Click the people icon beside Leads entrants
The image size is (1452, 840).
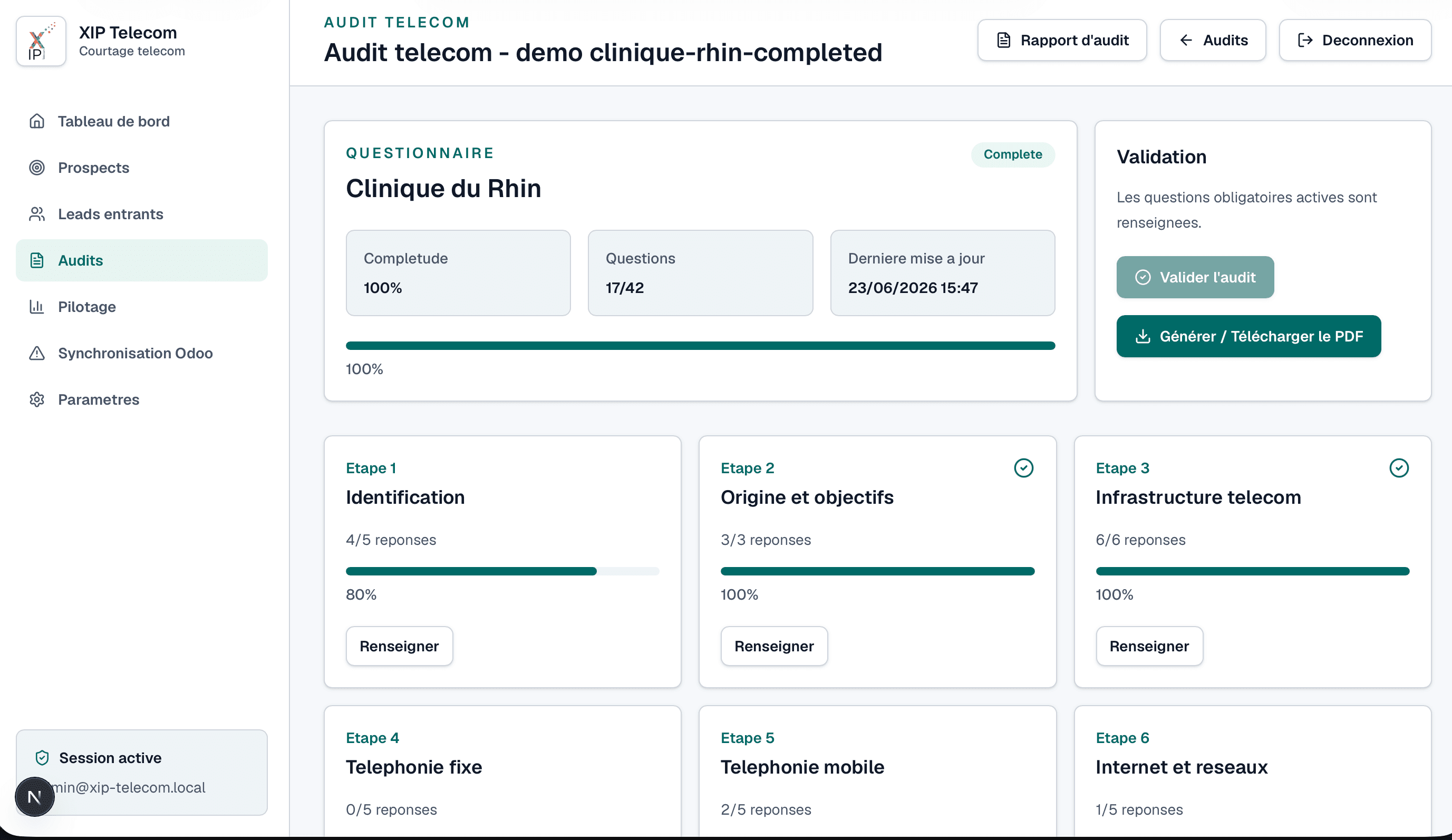(37, 213)
